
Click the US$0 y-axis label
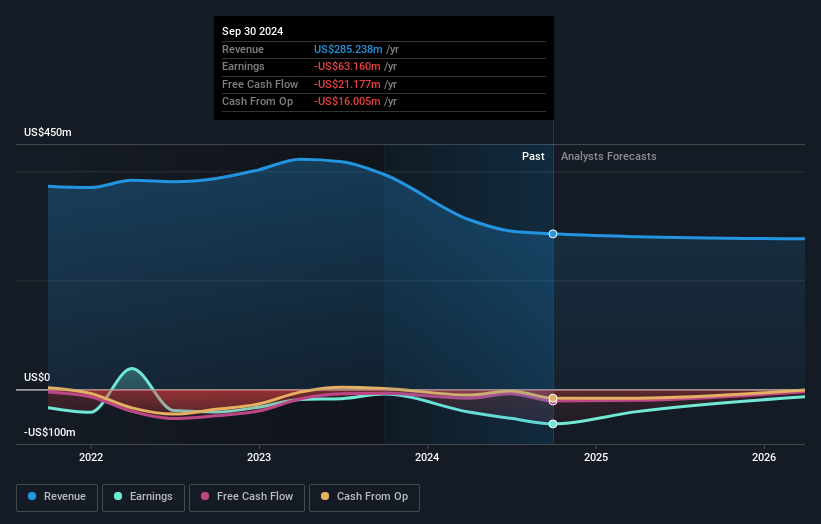(x=37, y=377)
